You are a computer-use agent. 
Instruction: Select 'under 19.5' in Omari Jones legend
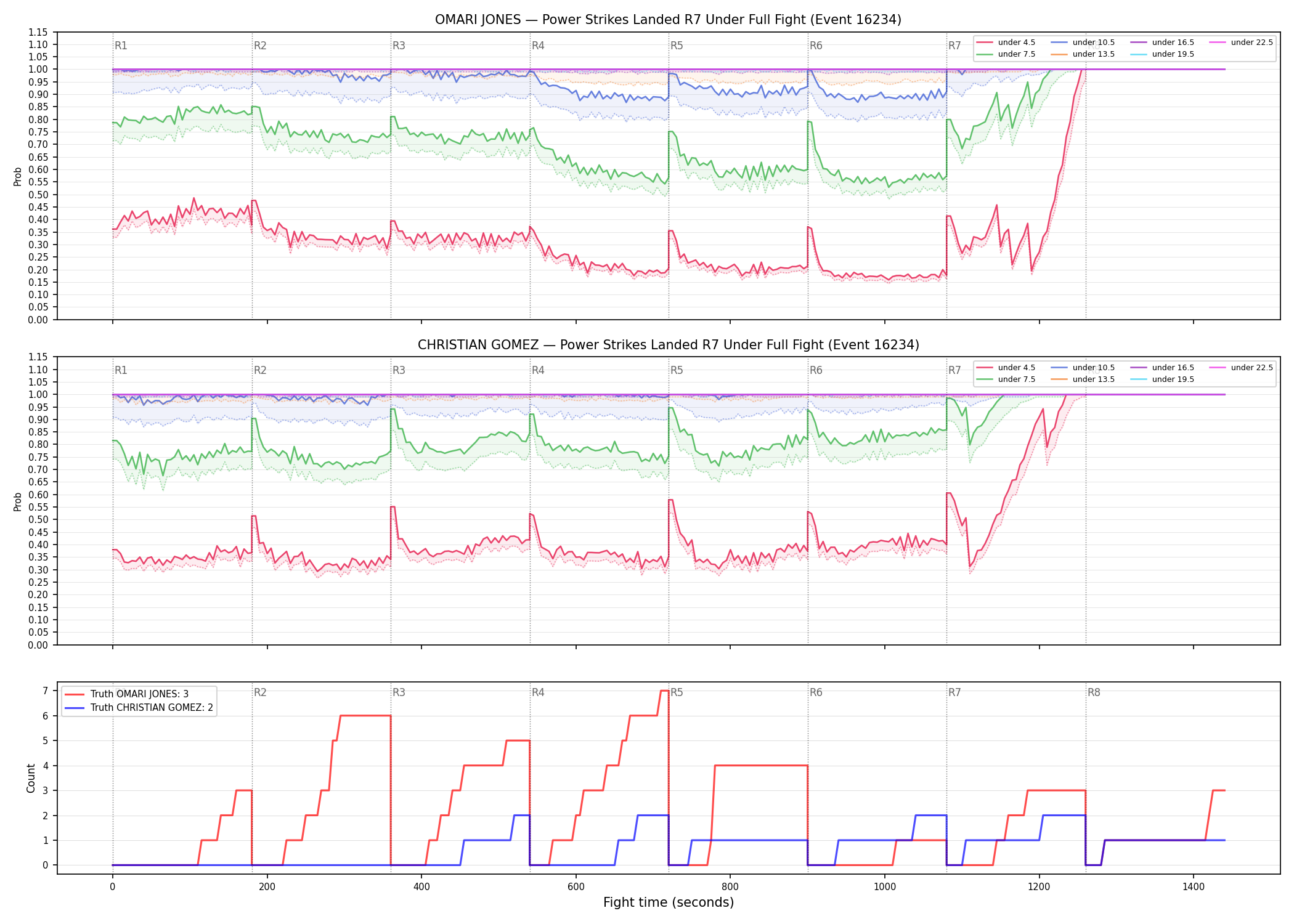(x=1163, y=54)
